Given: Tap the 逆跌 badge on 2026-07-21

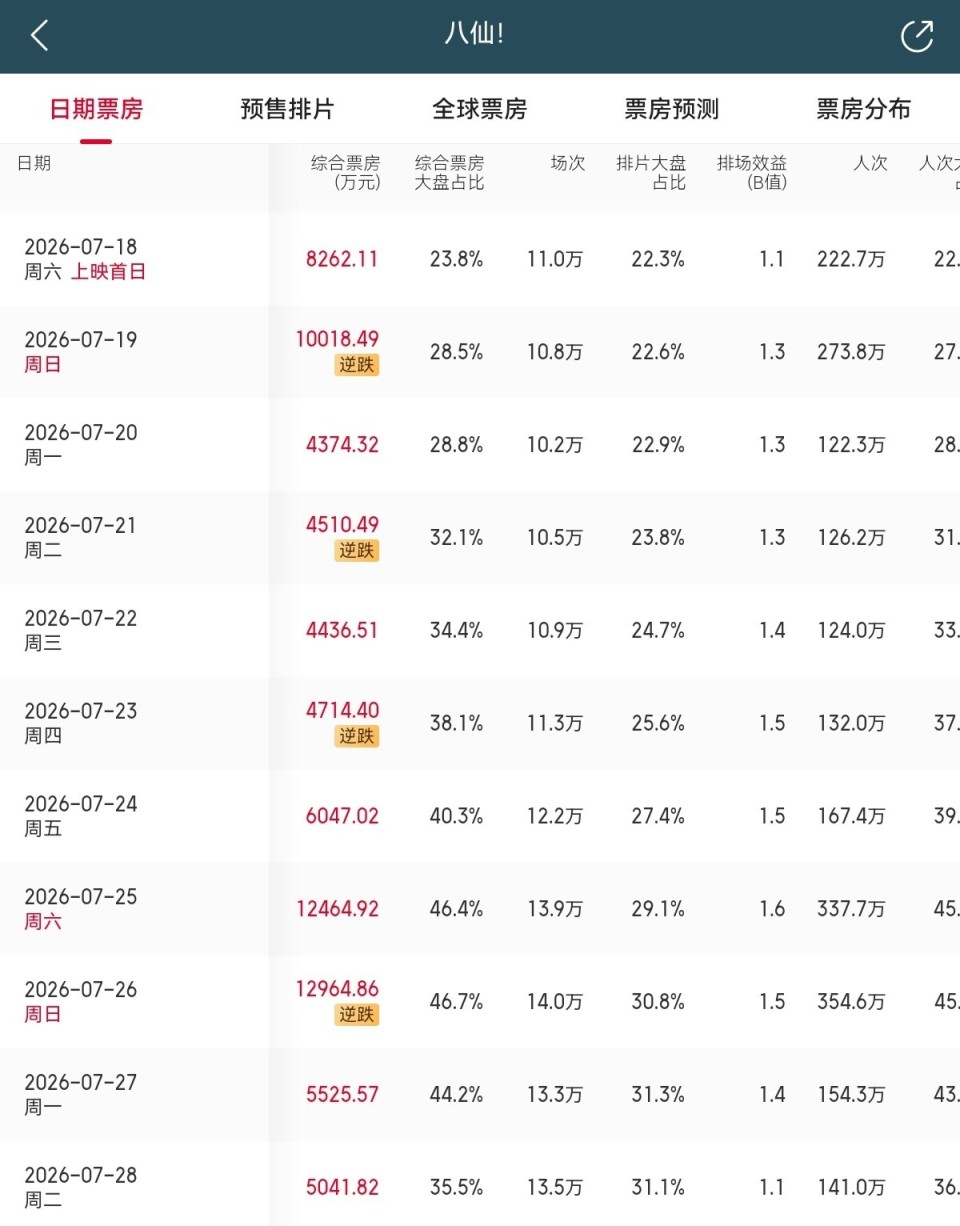Looking at the screenshot, I should point(357,550).
